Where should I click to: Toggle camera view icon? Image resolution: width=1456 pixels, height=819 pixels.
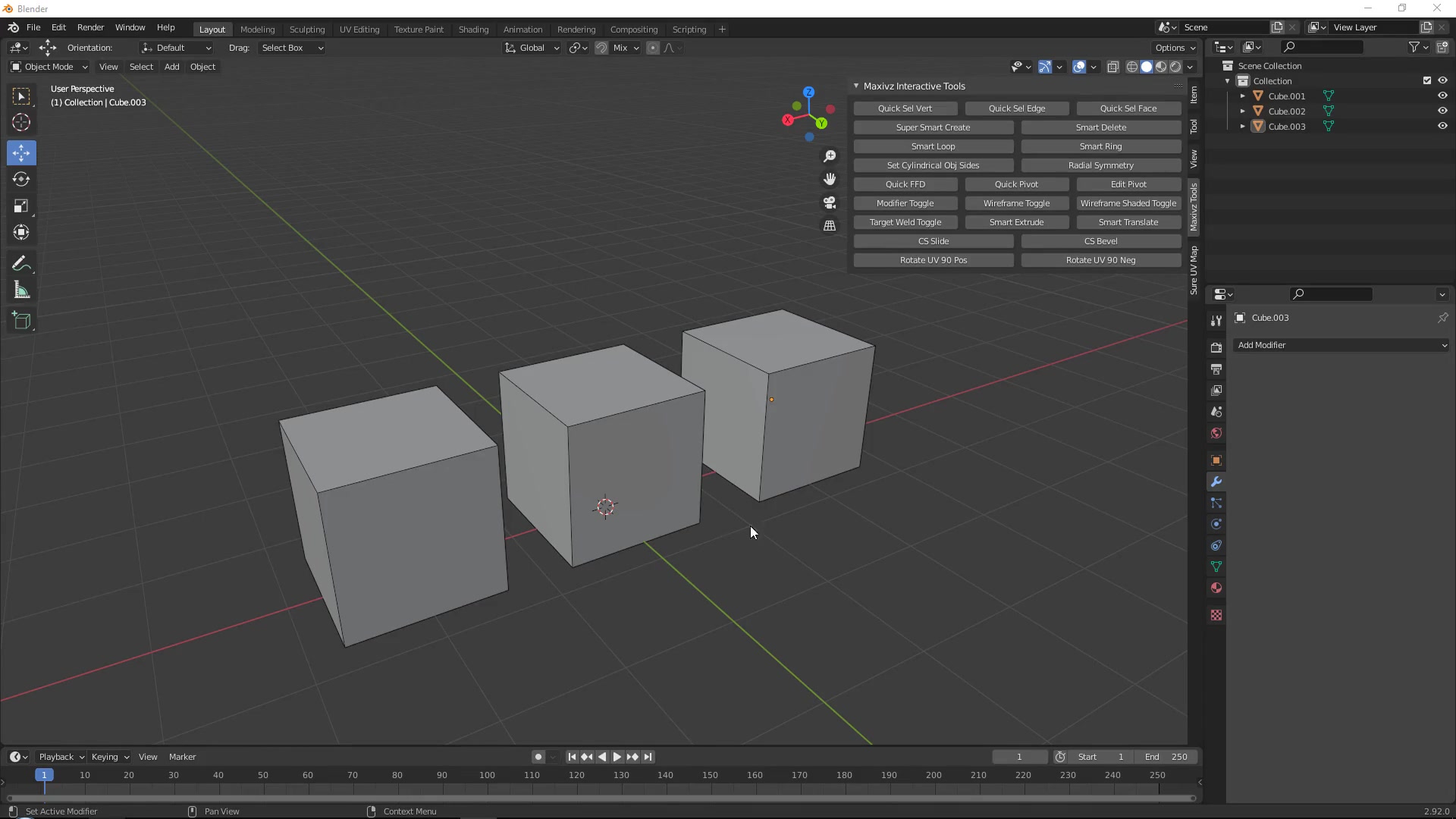click(830, 202)
